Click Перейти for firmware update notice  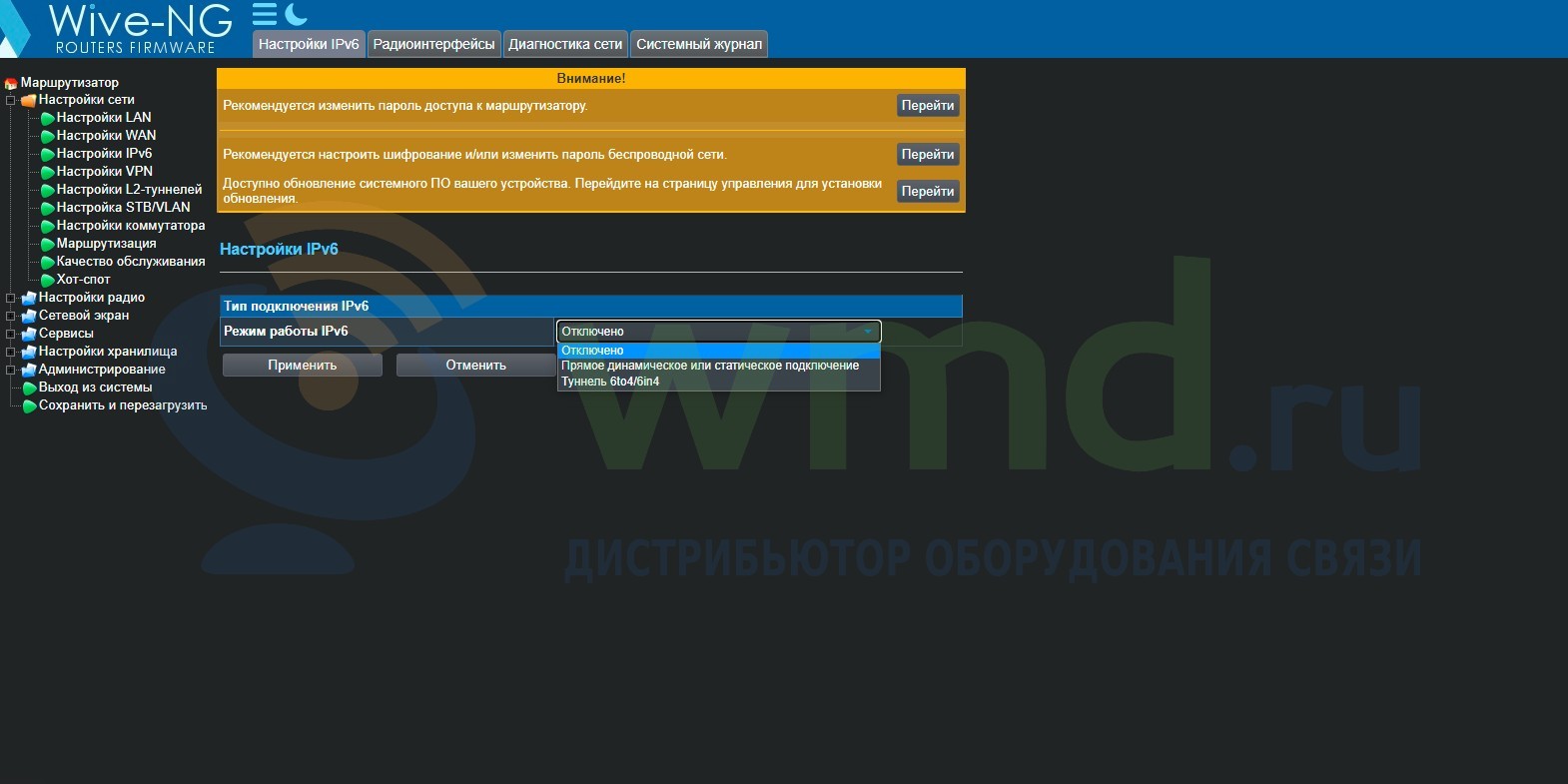coord(928,192)
